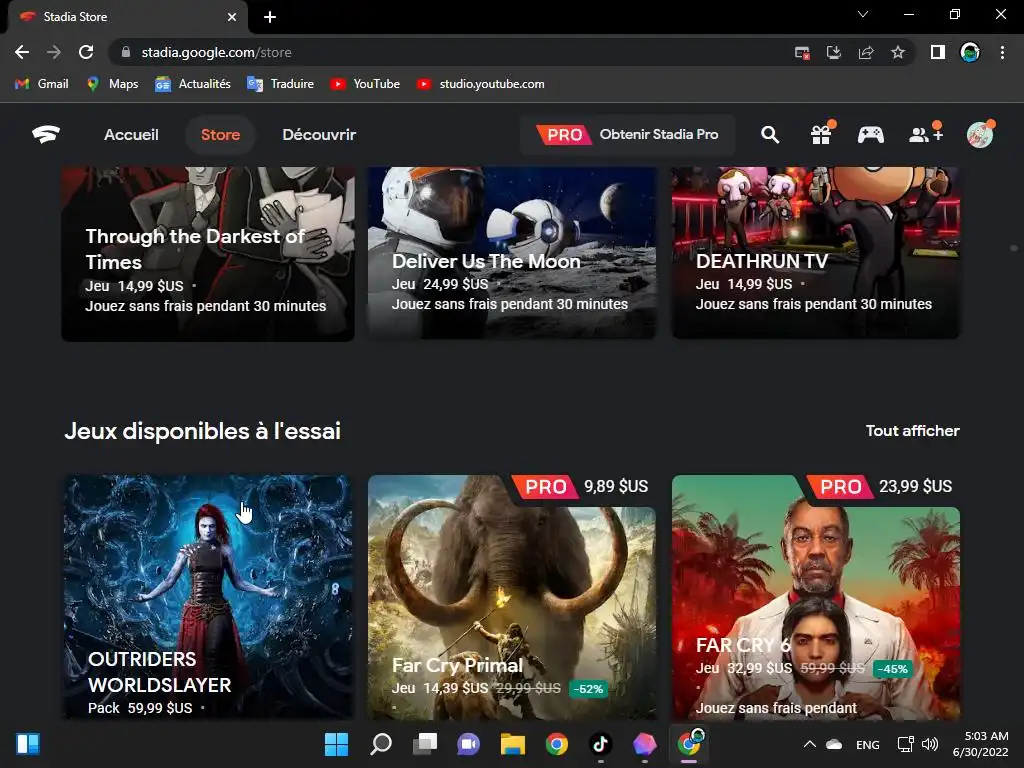This screenshot has width=1024, height=768.
Task: Open the tab search chevron
Action: 863,14
